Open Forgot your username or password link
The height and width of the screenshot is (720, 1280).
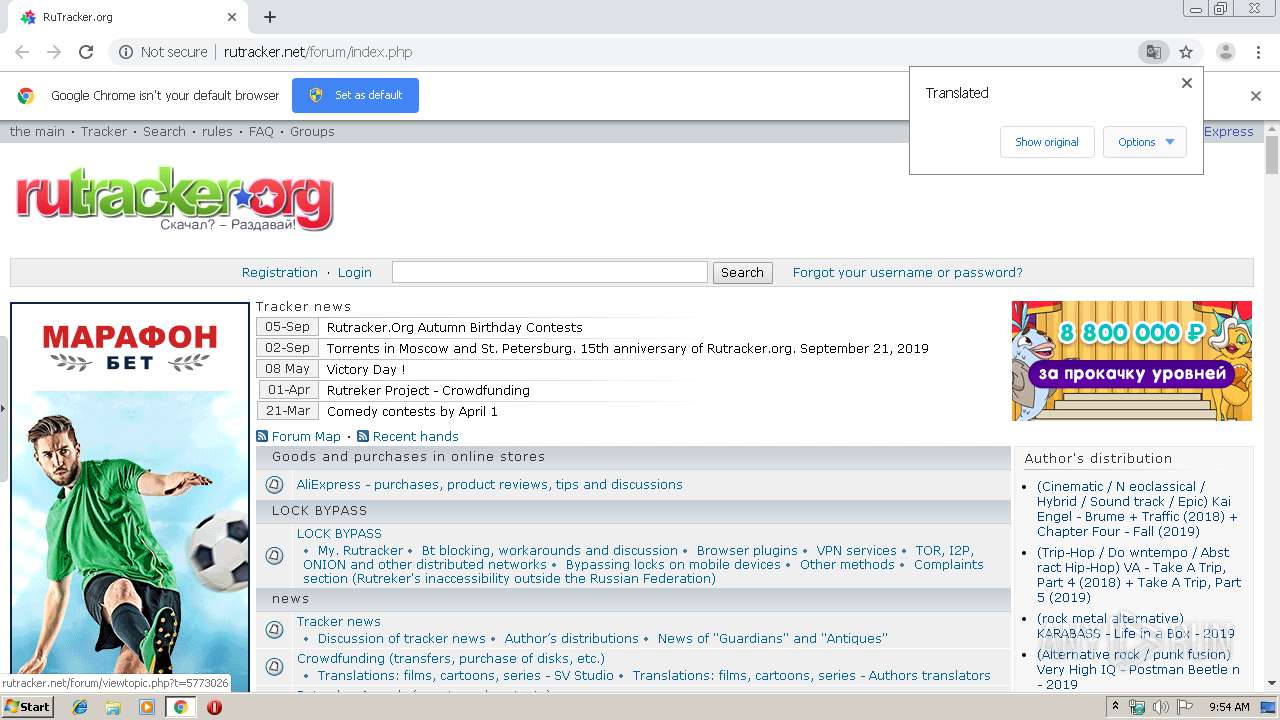click(908, 272)
